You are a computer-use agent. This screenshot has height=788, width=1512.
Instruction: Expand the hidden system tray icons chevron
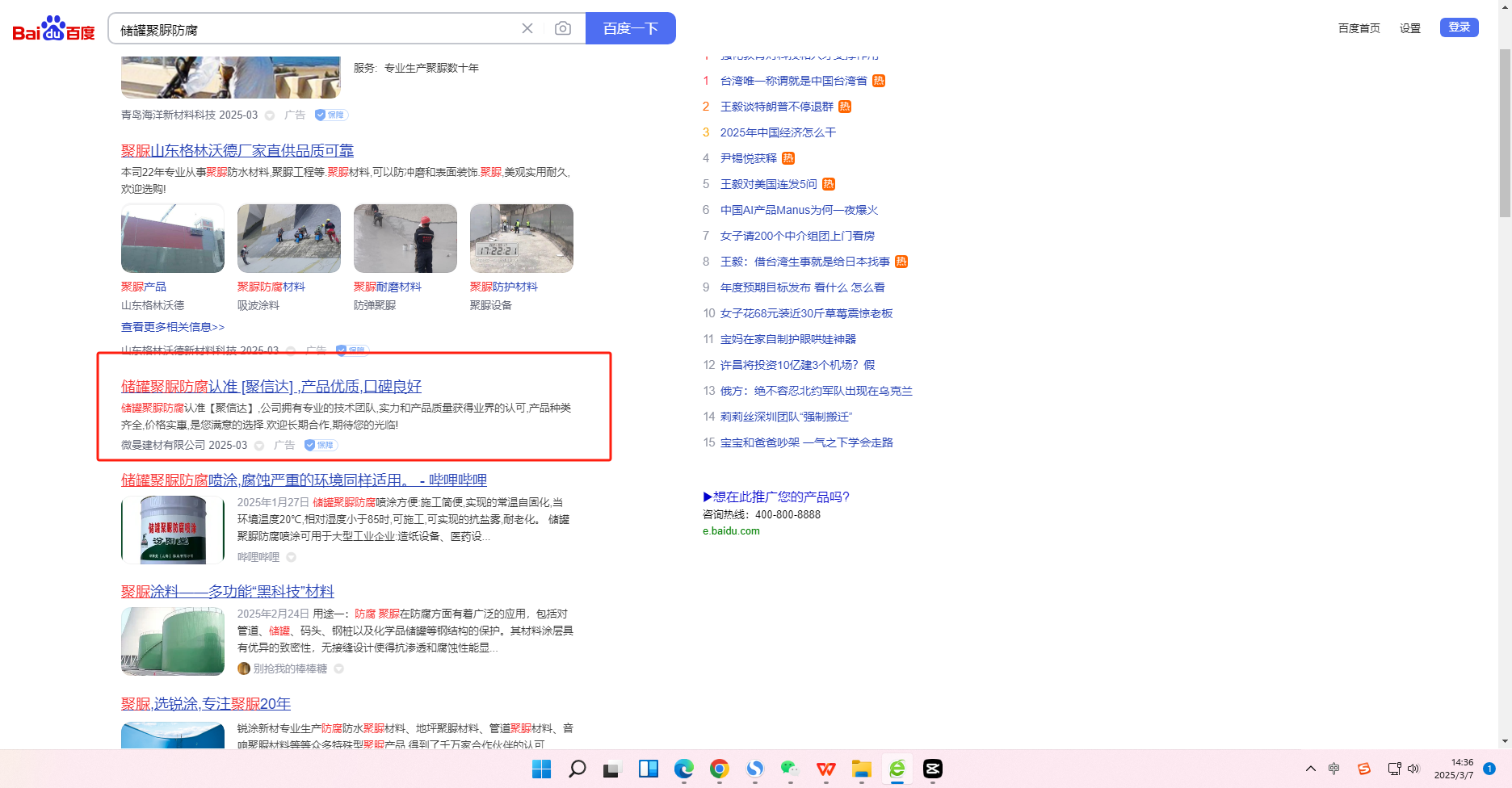(1310, 769)
